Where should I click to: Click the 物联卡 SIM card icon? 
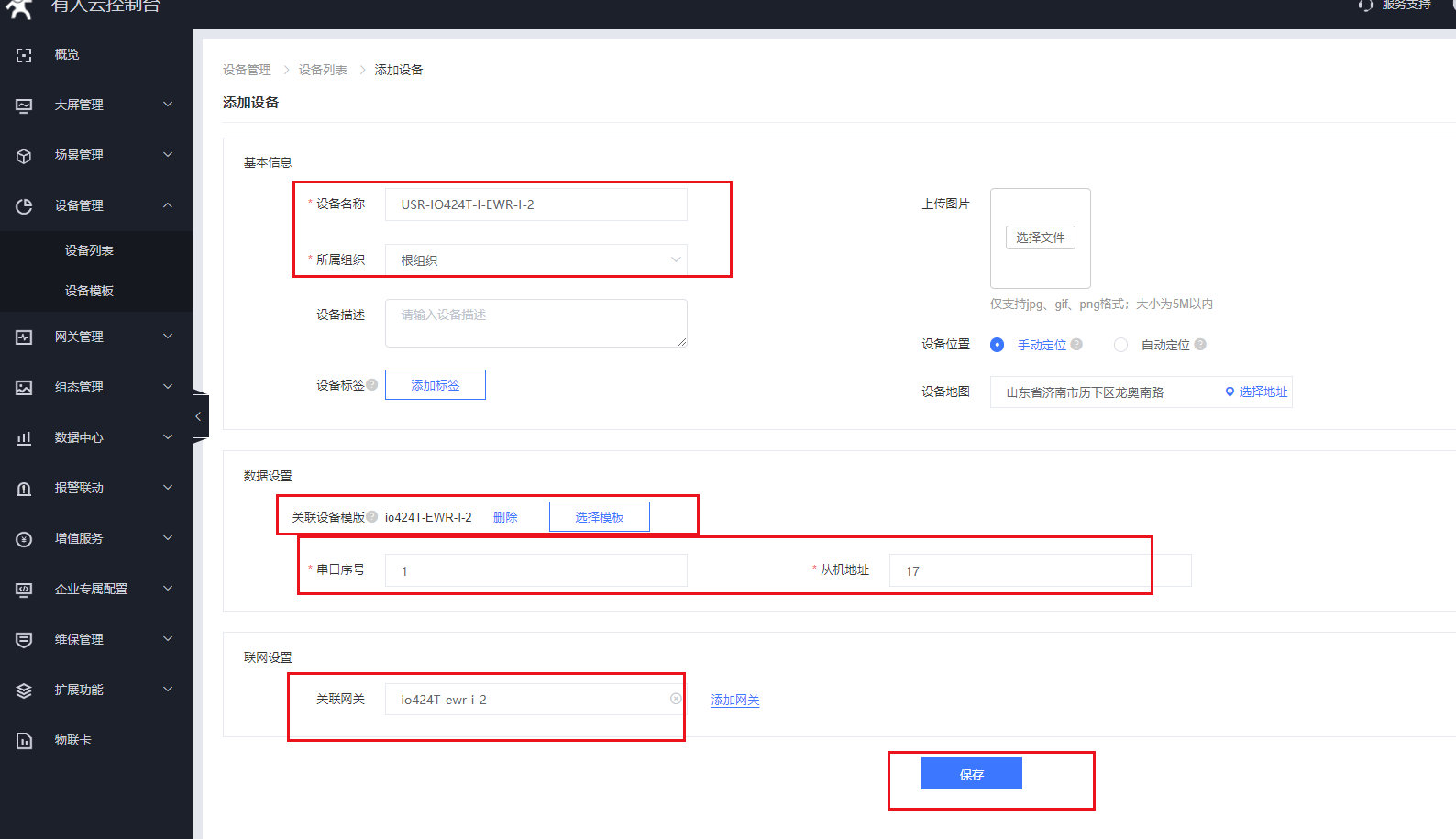24,741
